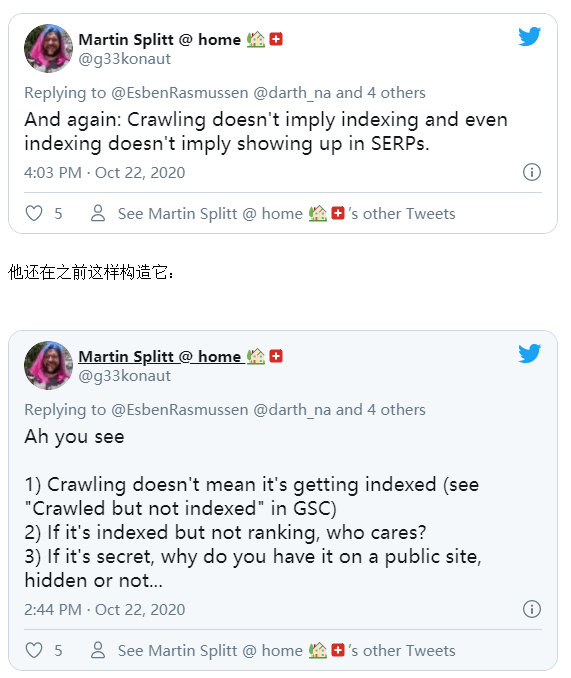This screenshot has width=571, height=678.
Task: Click the Twitter bird icon in second tweet
Action: tap(530, 353)
